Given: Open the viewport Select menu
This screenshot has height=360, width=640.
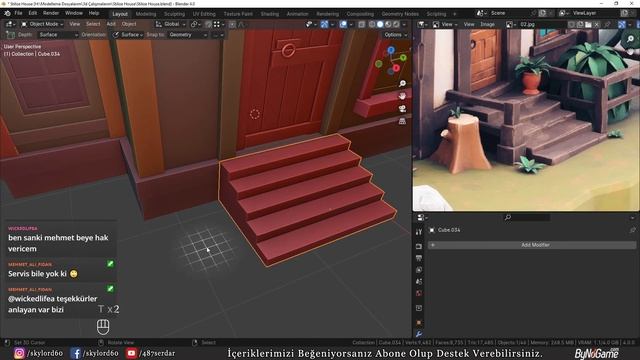Looking at the screenshot, I should [93, 24].
